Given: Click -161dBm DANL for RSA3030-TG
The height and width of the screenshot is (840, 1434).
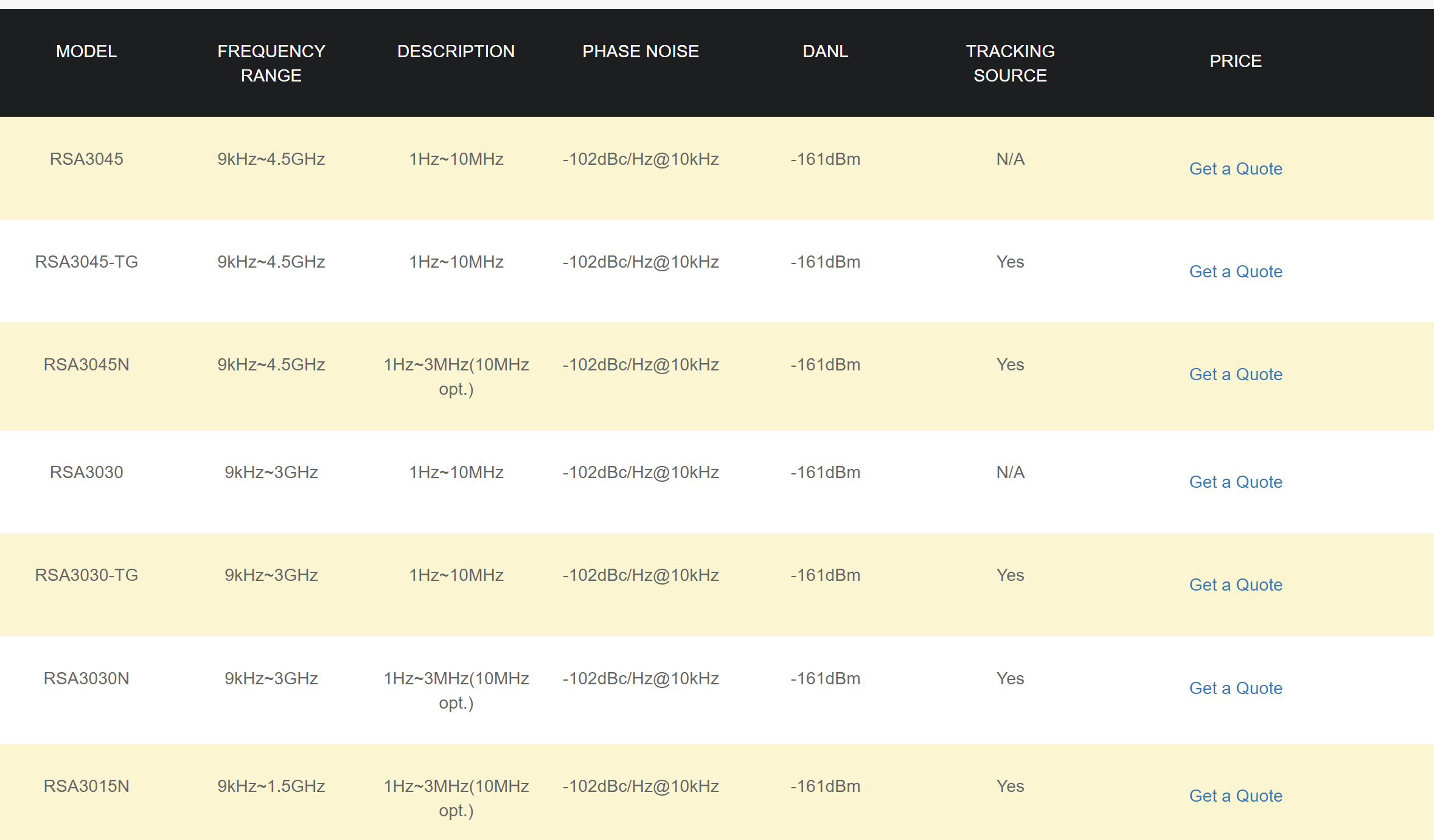Looking at the screenshot, I should [x=826, y=575].
